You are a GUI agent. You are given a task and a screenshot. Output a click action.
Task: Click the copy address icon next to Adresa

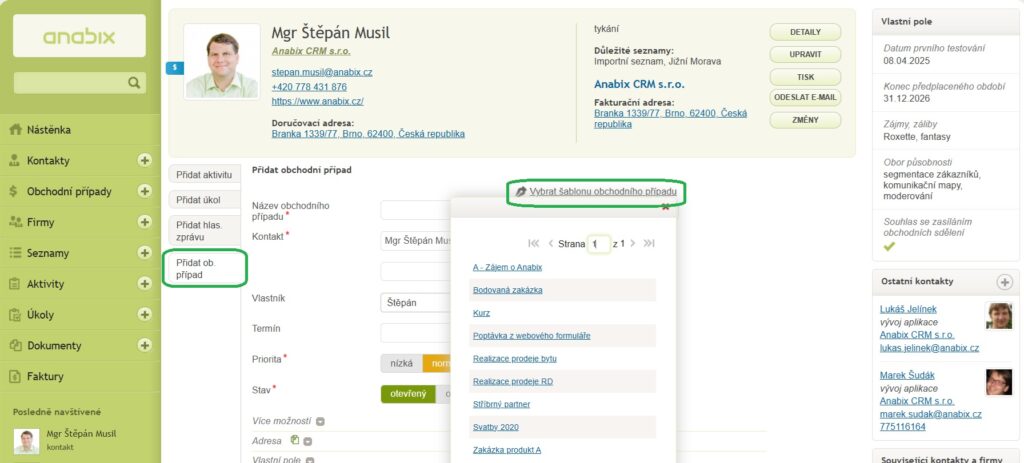(295, 440)
